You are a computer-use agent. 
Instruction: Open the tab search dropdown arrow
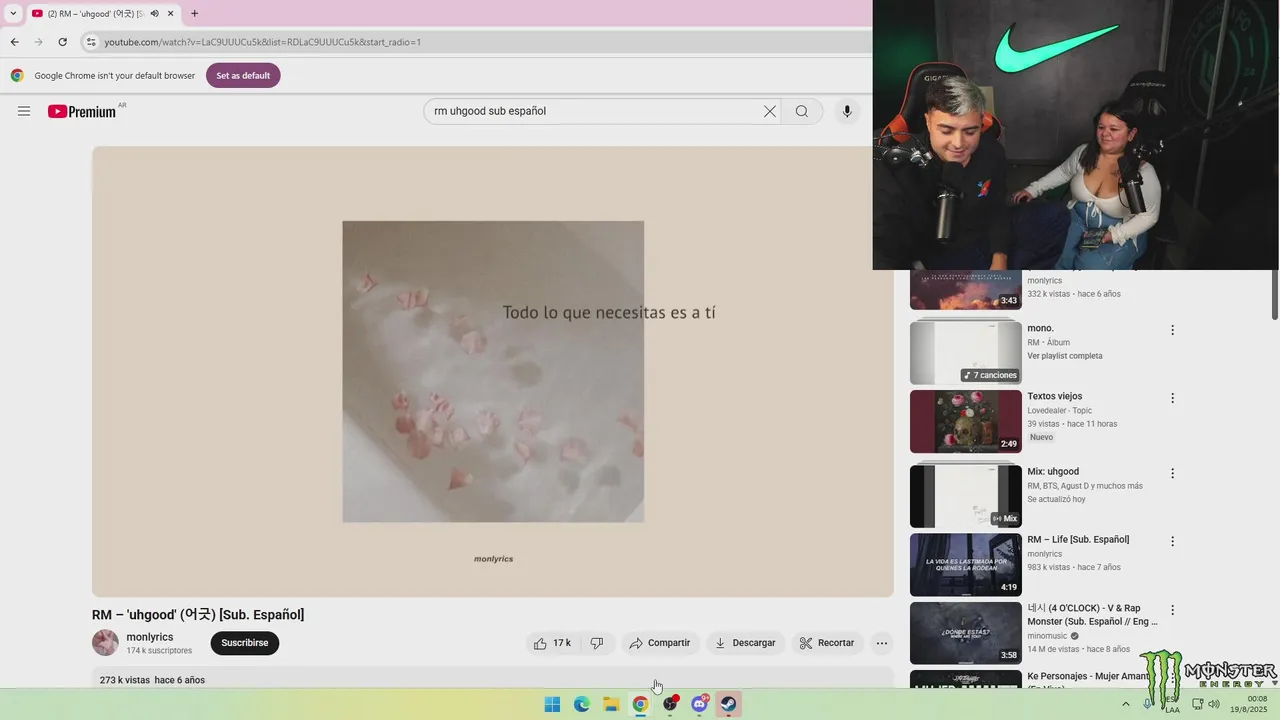(13, 14)
